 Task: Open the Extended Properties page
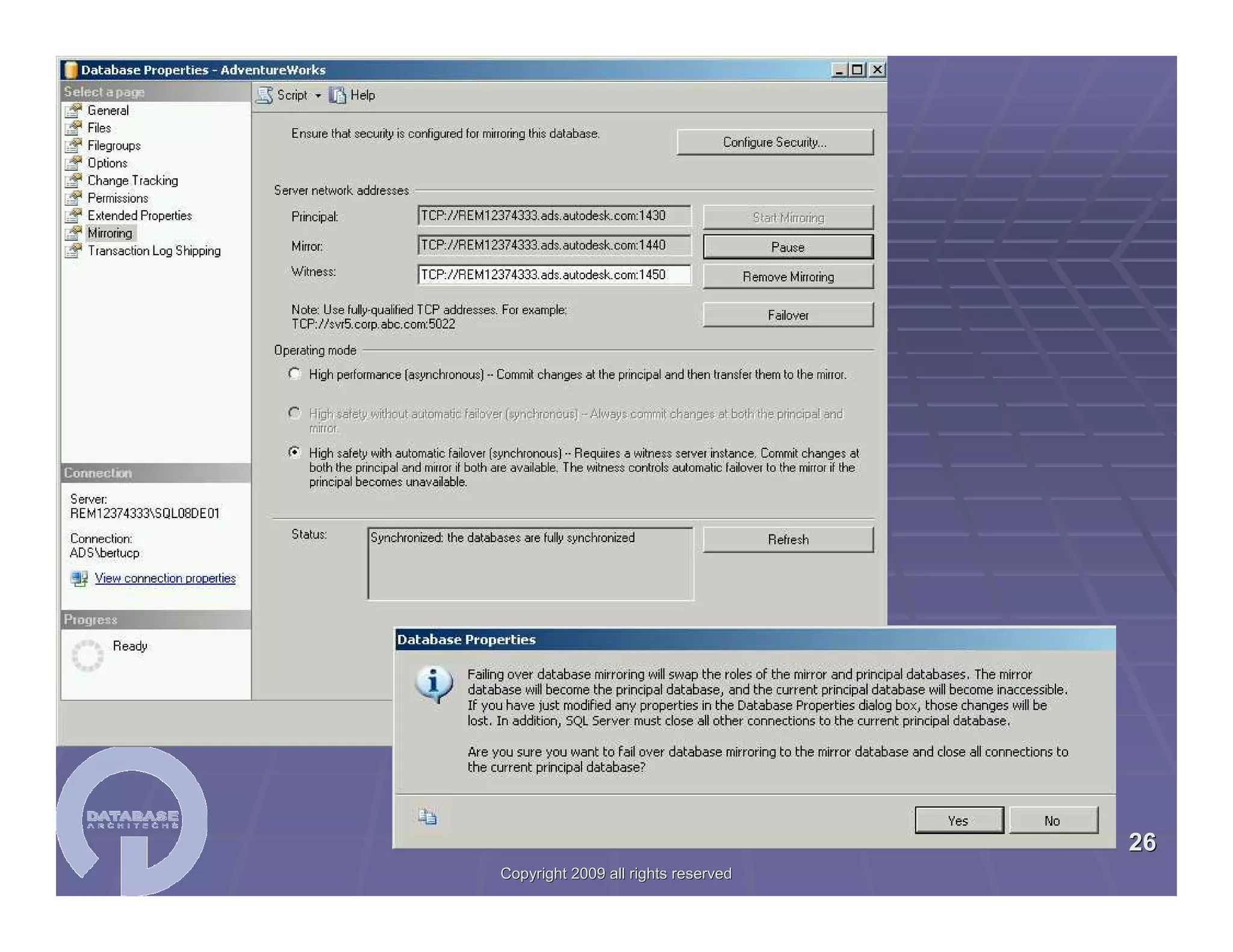pos(139,215)
